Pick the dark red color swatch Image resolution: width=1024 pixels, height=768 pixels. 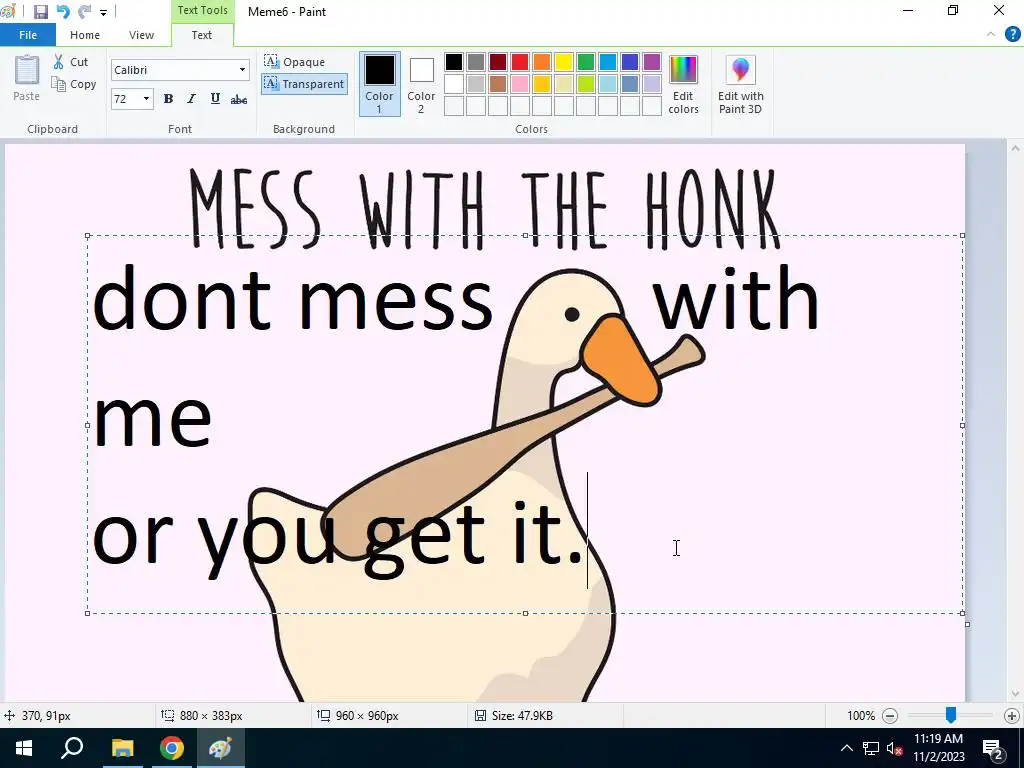pyautogui.click(x=498, y=62)
